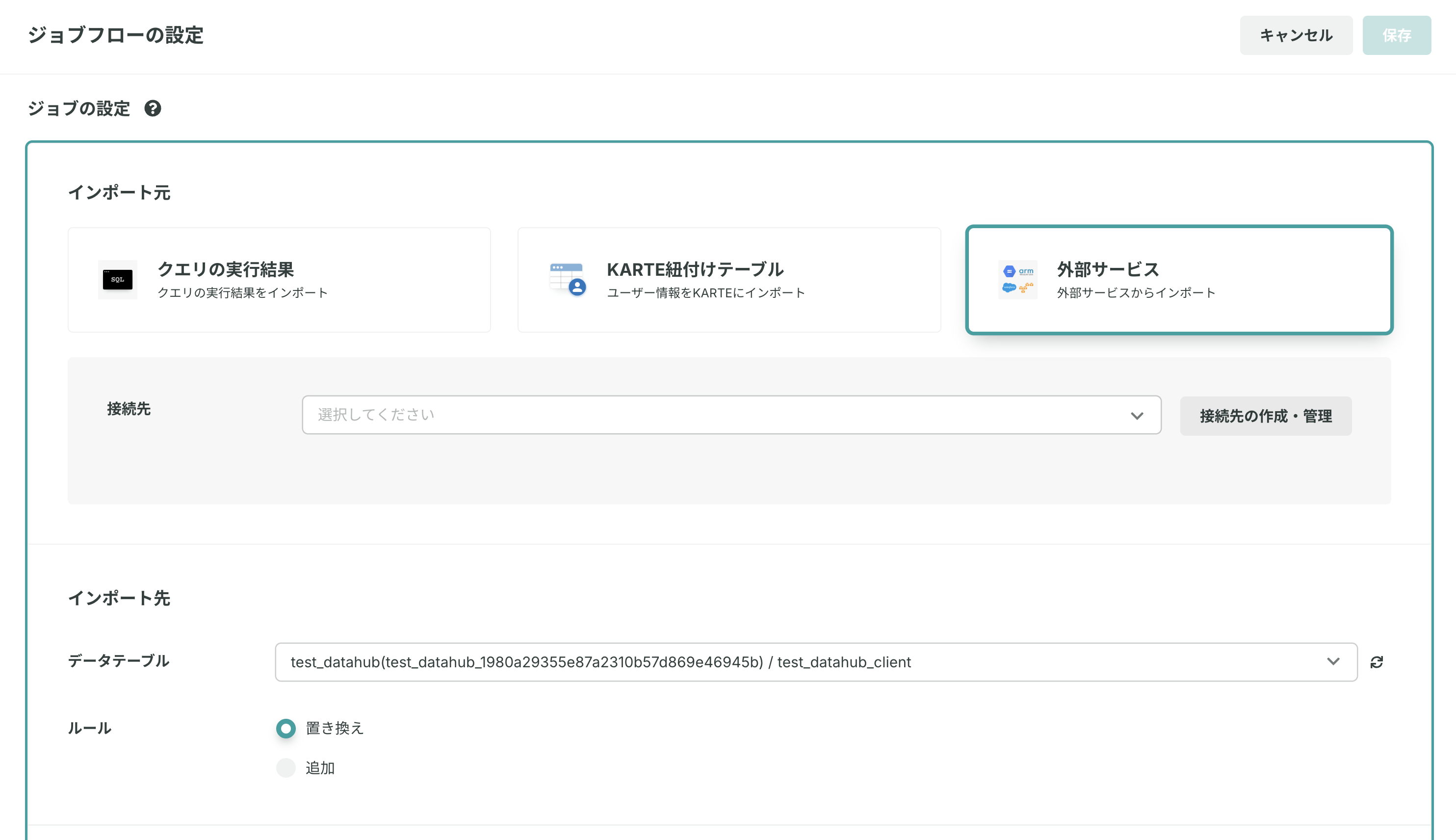Click the インポート元 section heading
1456x840 pixels.
coord(119,193)
